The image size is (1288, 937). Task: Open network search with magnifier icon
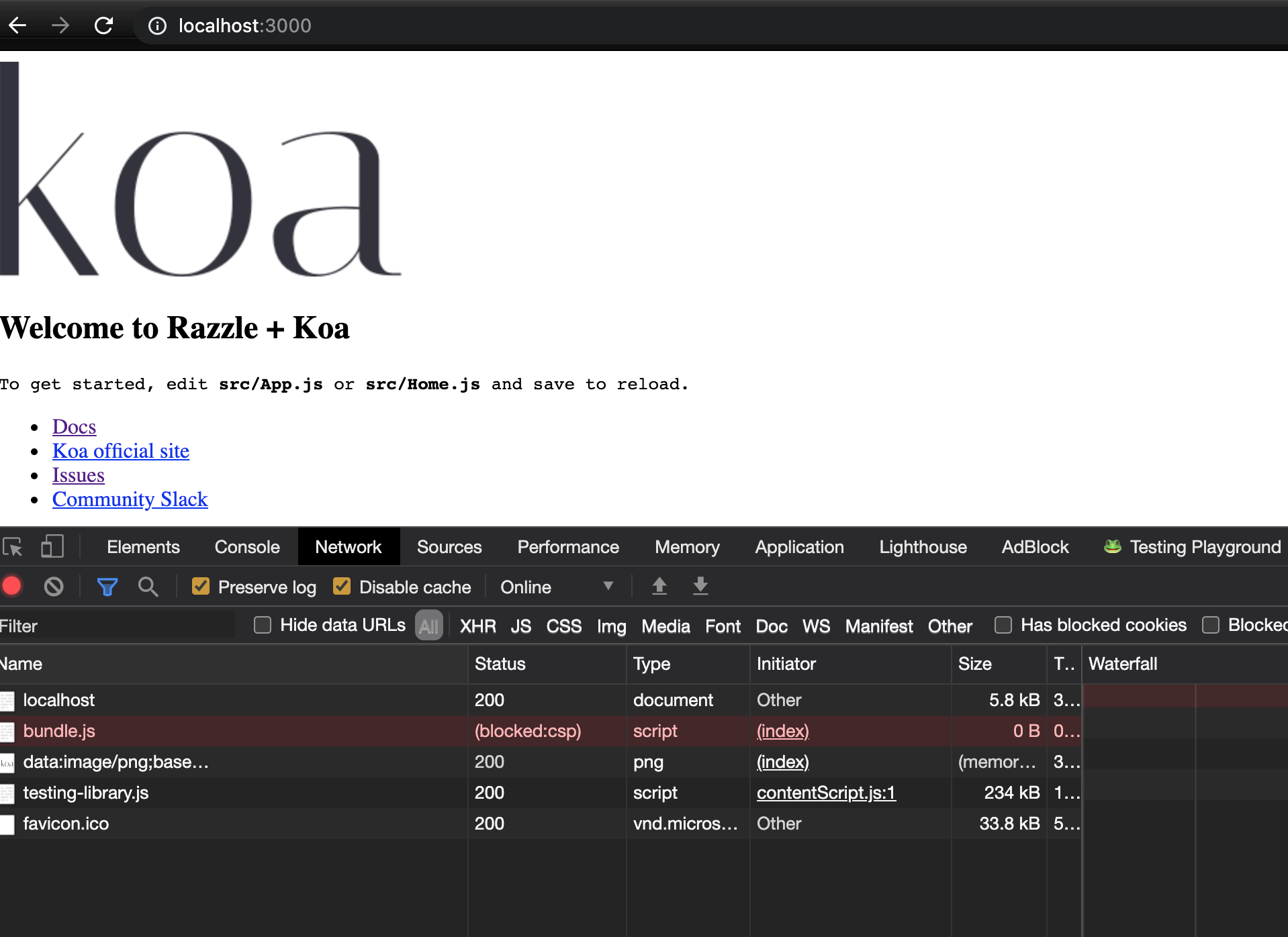148,587
